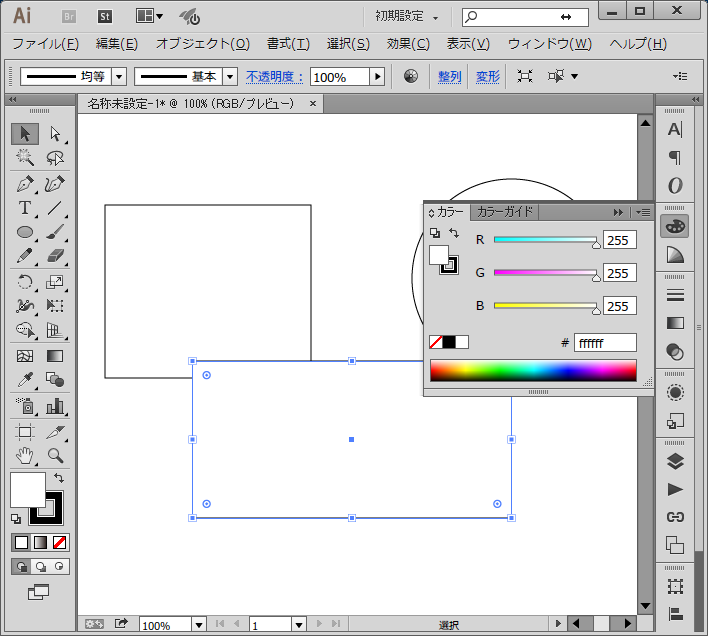Select the Rotate tool

pyautogui.click(x=25, y=282)
